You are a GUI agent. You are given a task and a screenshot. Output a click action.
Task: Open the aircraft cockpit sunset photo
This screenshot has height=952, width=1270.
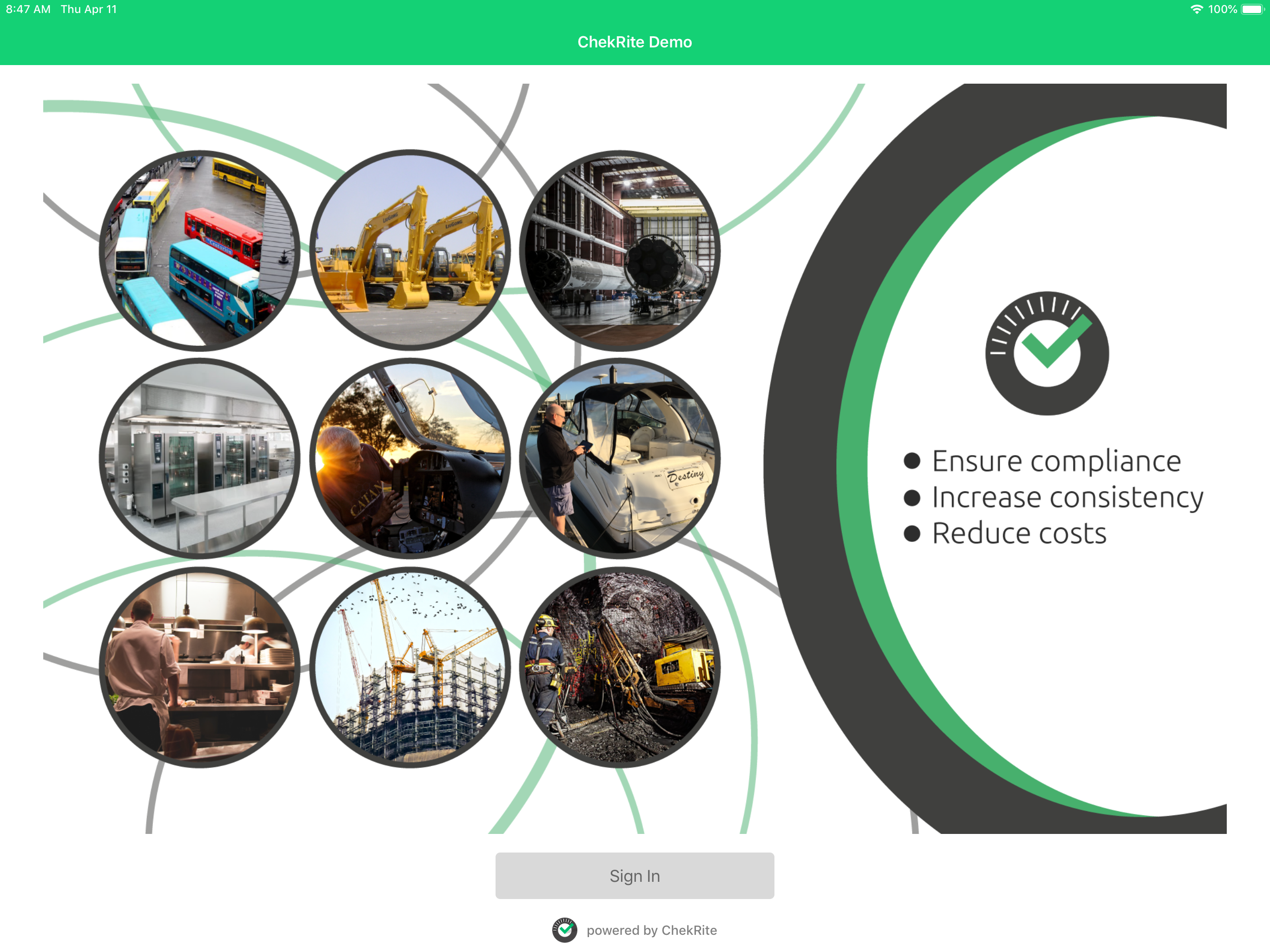pos(410,458)
